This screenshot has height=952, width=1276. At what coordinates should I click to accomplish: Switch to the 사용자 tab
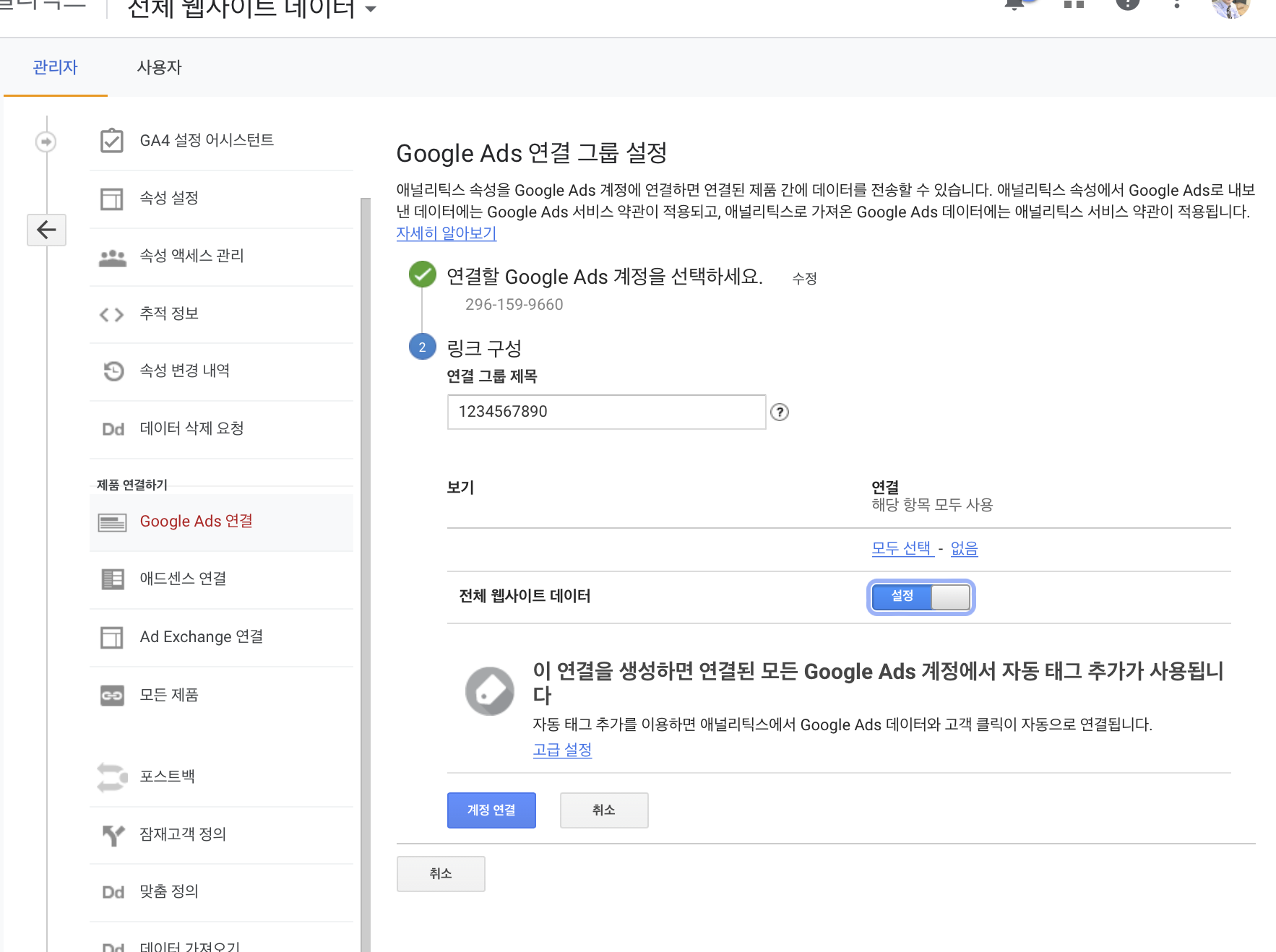[160, 67]
